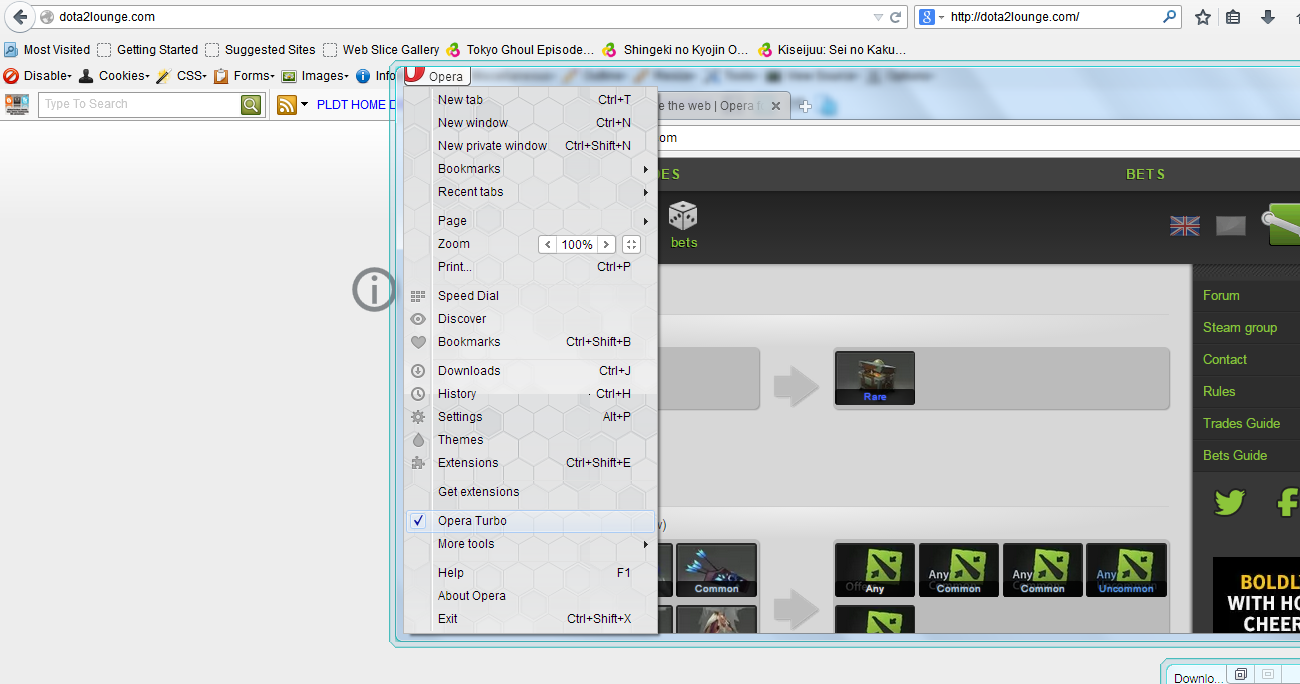This screenshot has width=1300, height=684.
Task: Open the Firefox URL history dropdown arrow
Action: [878, 17]
